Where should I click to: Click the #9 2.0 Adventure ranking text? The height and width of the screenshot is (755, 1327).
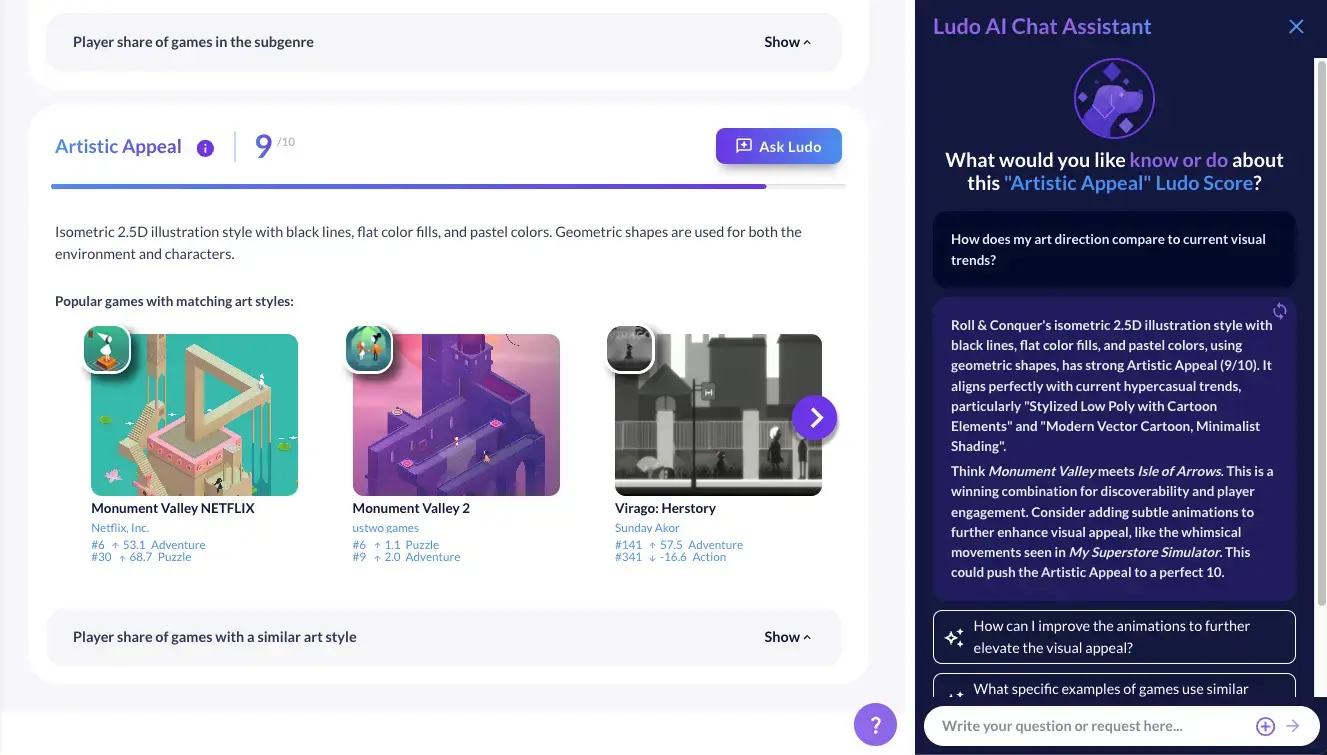coord(406,557)
